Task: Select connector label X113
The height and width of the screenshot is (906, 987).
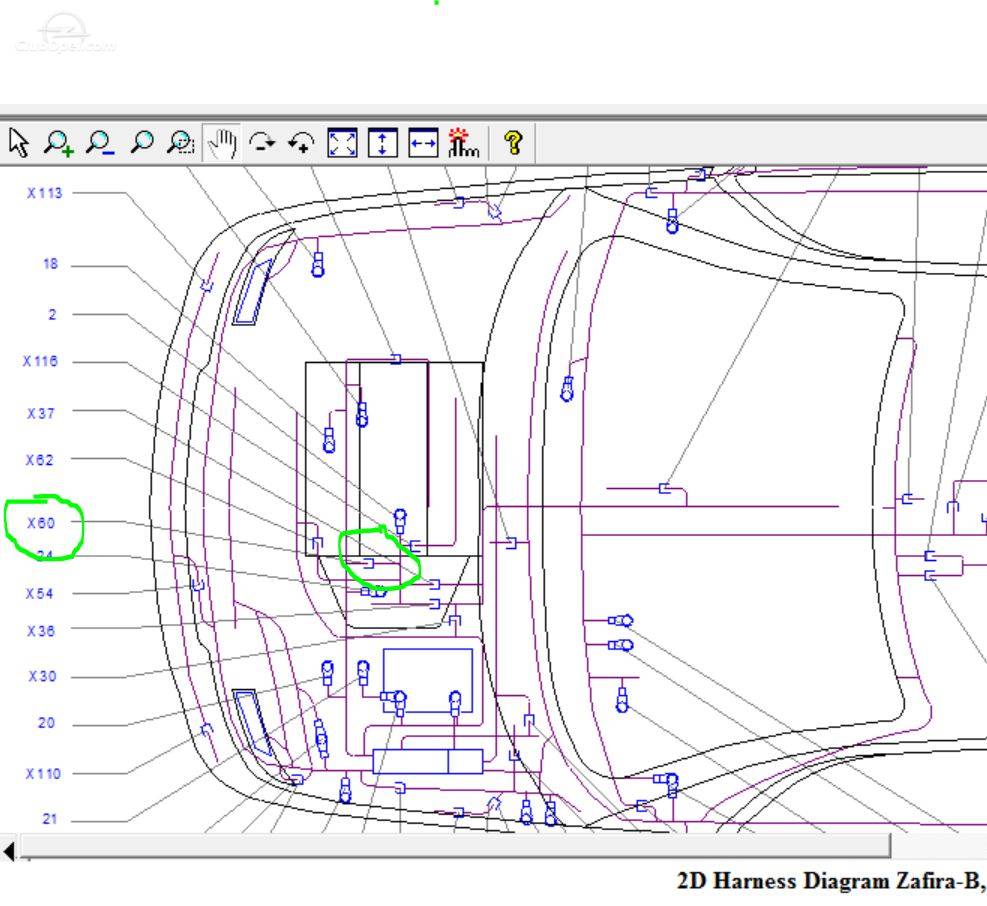Action: coord(45,193)
